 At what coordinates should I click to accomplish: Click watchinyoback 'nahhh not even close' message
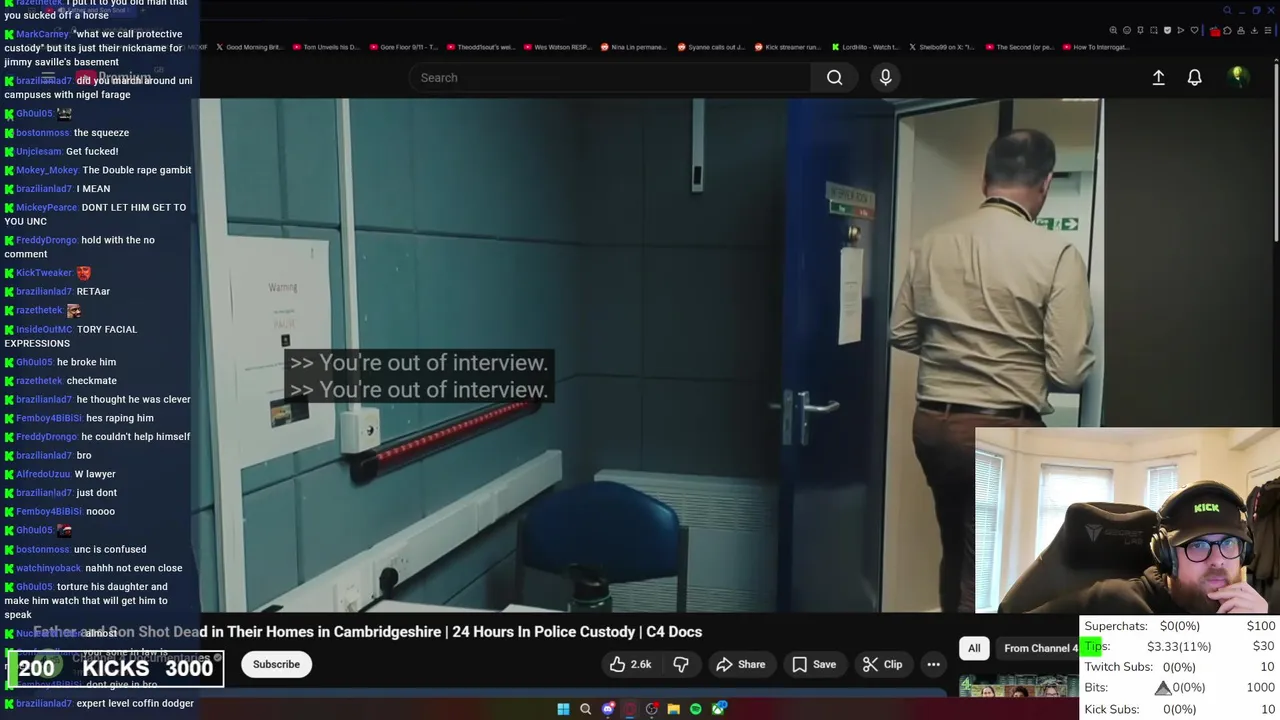(93, 568)
